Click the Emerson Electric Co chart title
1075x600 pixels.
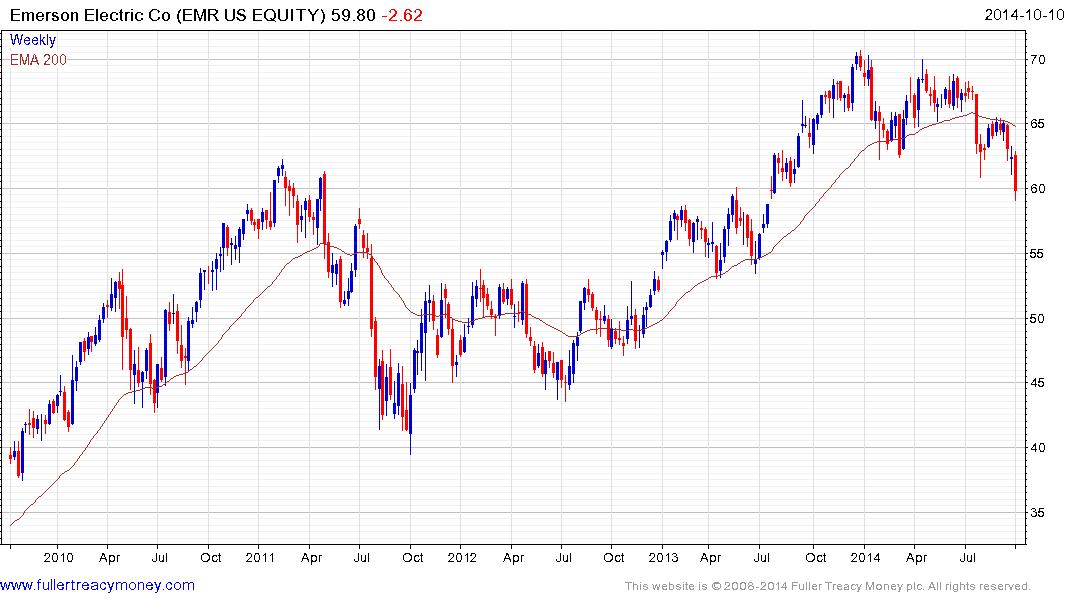(168, 15)
